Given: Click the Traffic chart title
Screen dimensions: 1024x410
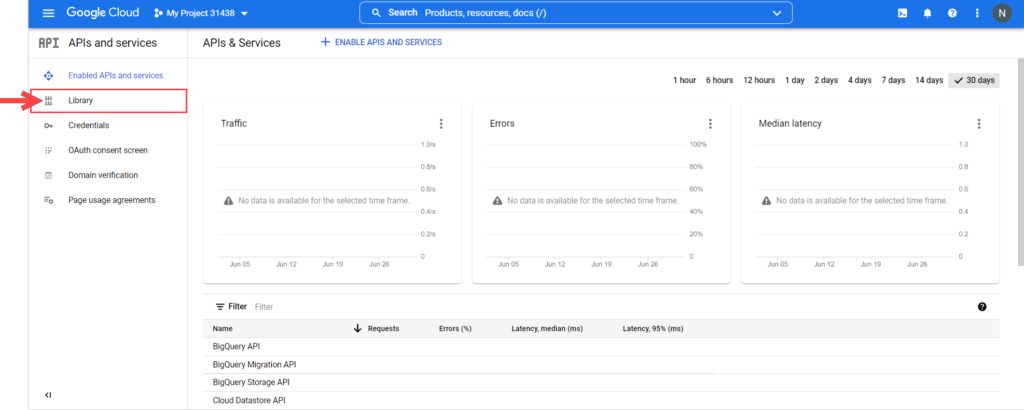Looking at the screenshot, I should pos(234,123).
